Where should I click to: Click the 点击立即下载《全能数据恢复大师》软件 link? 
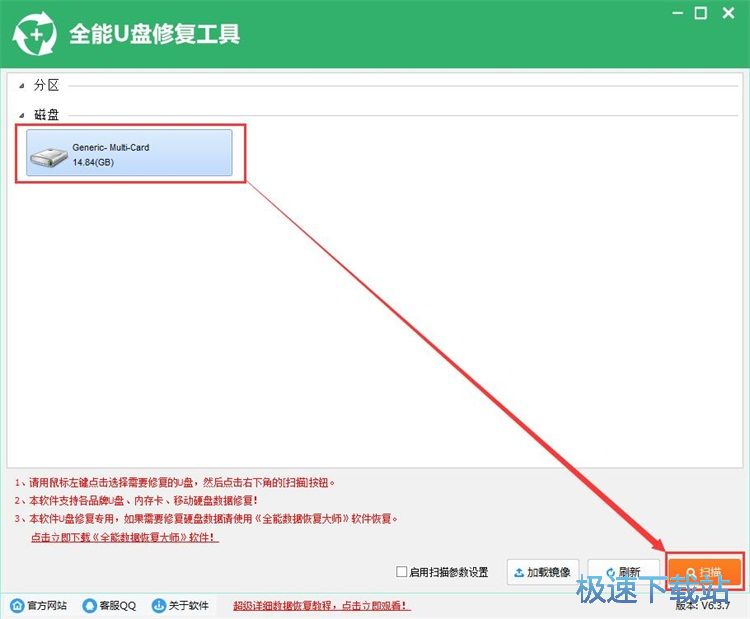coord(123,537)
